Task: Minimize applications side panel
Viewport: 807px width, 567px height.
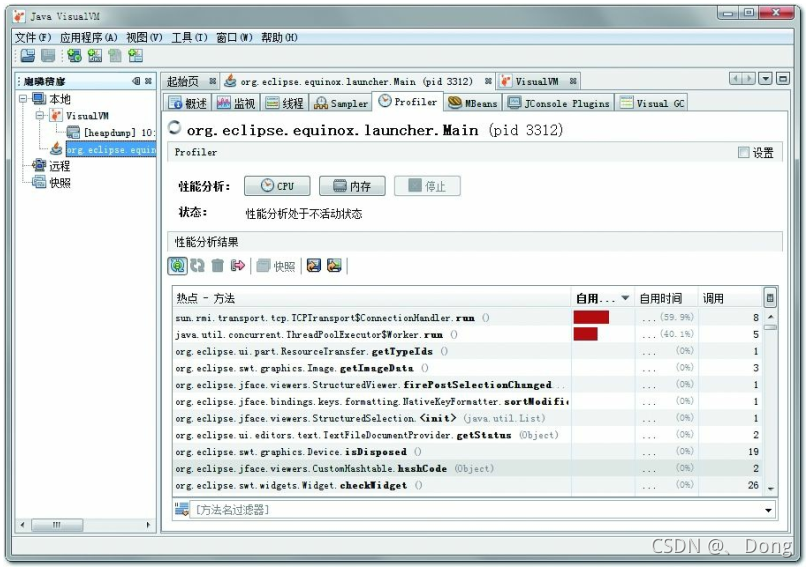Action: pos(136,81)
